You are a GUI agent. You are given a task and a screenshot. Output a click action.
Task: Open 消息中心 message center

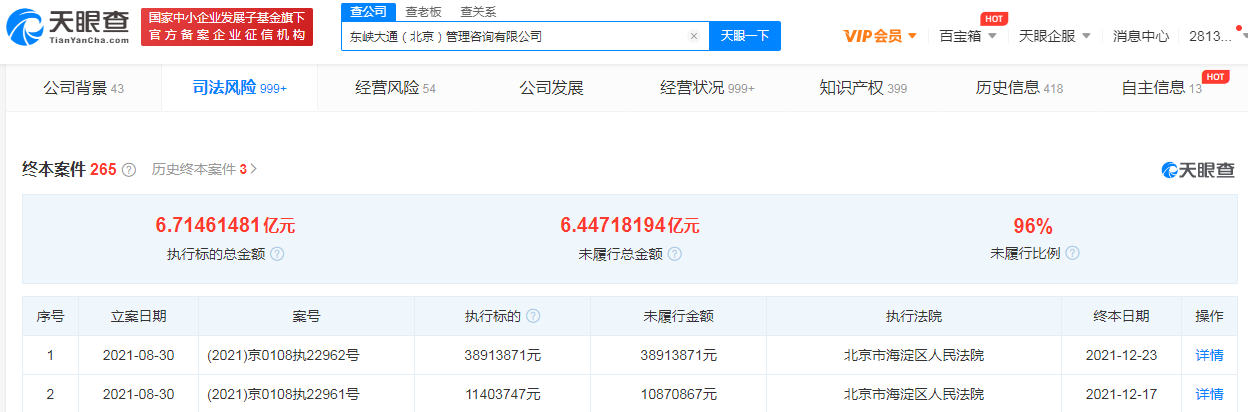1141,36
